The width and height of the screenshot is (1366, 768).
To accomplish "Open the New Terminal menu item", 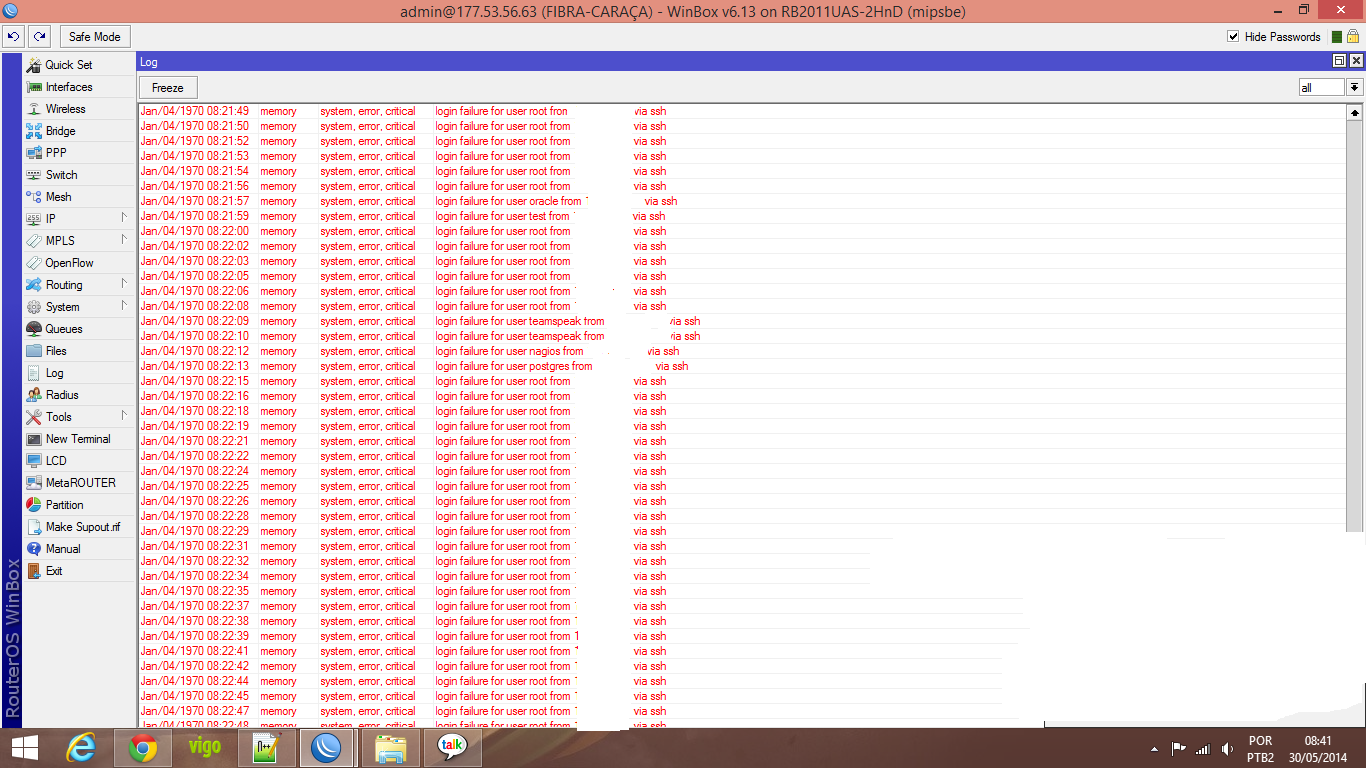I will coord(79,439).
